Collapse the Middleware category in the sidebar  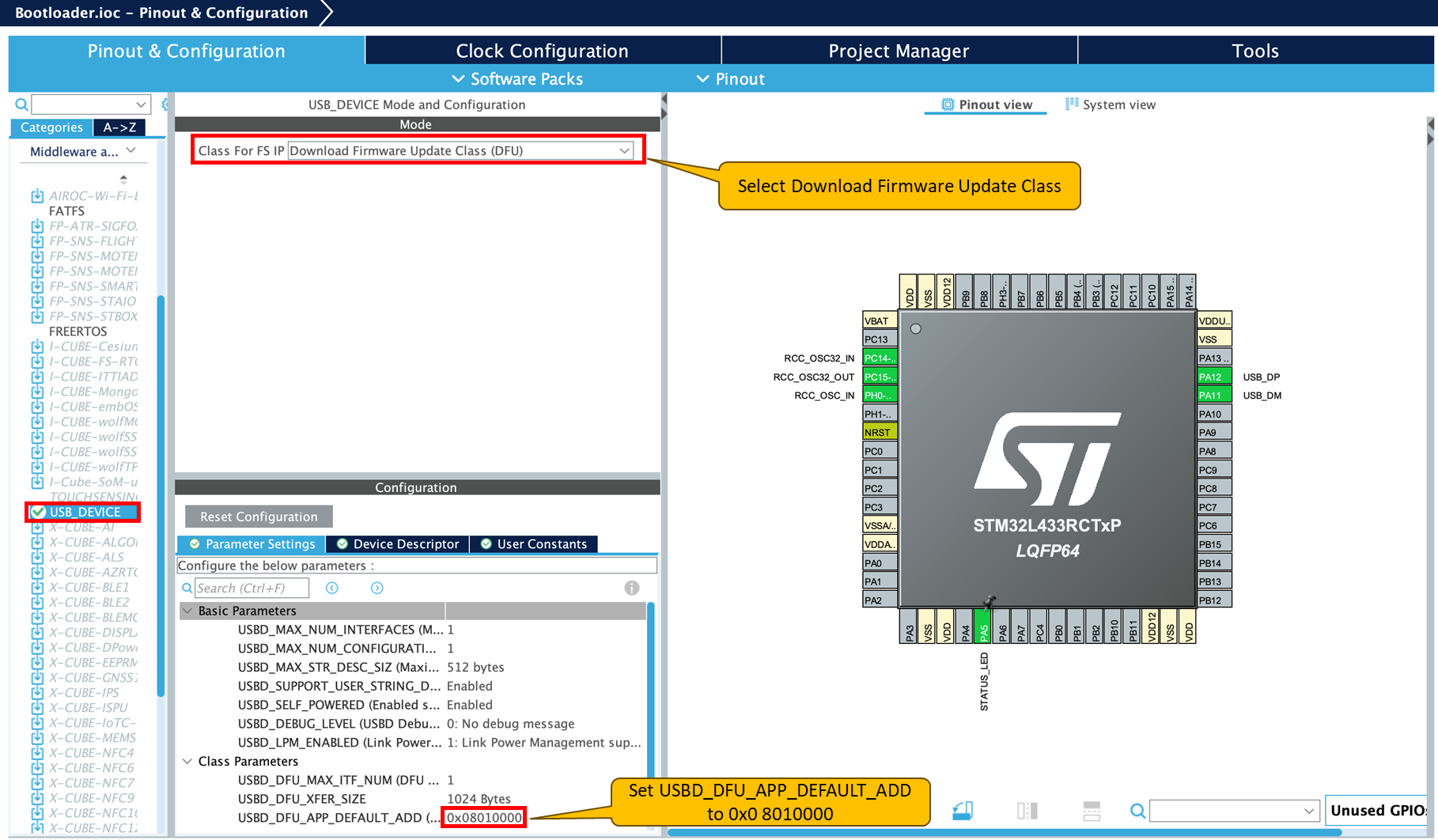[132, 151]
